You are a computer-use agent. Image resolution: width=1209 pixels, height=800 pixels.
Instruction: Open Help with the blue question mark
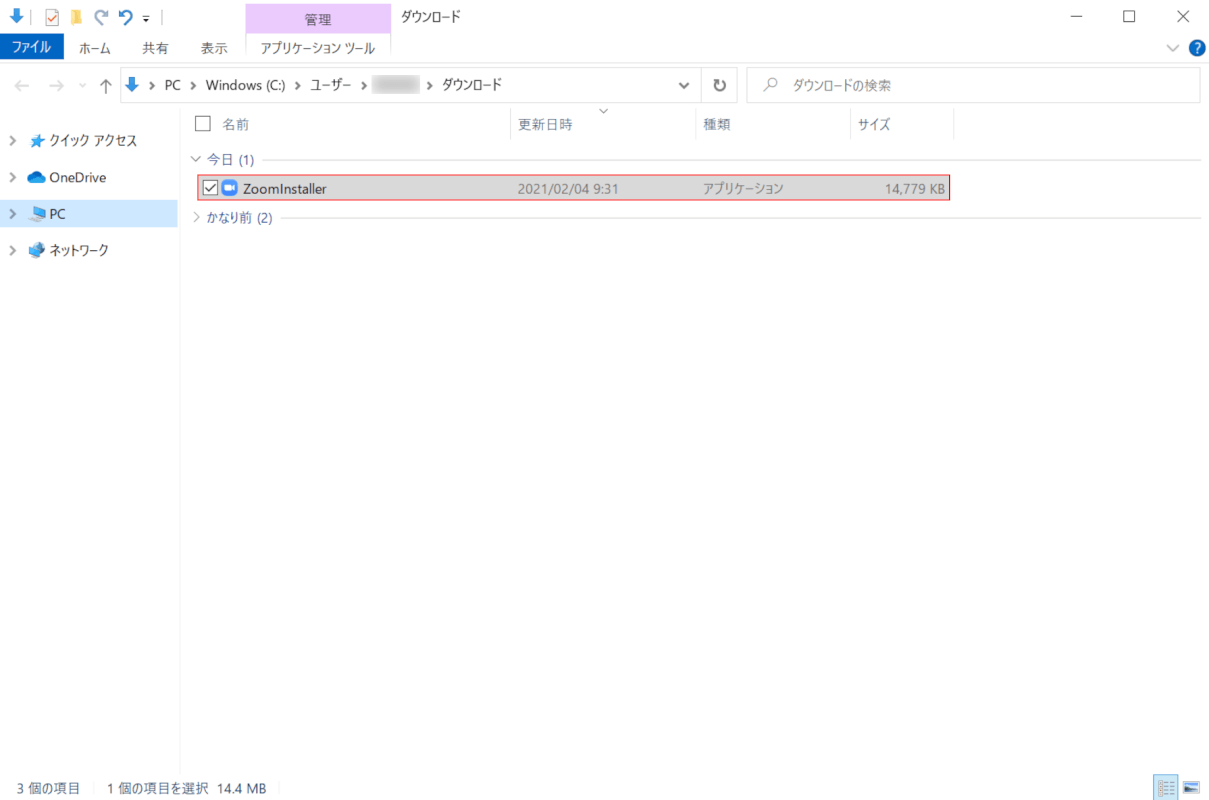coord(1196,48)
